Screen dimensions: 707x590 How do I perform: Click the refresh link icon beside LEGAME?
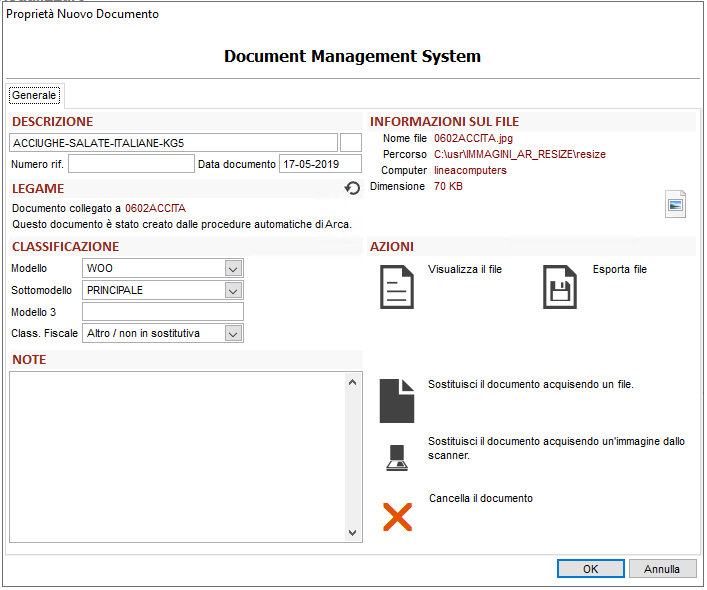point(352,188)
